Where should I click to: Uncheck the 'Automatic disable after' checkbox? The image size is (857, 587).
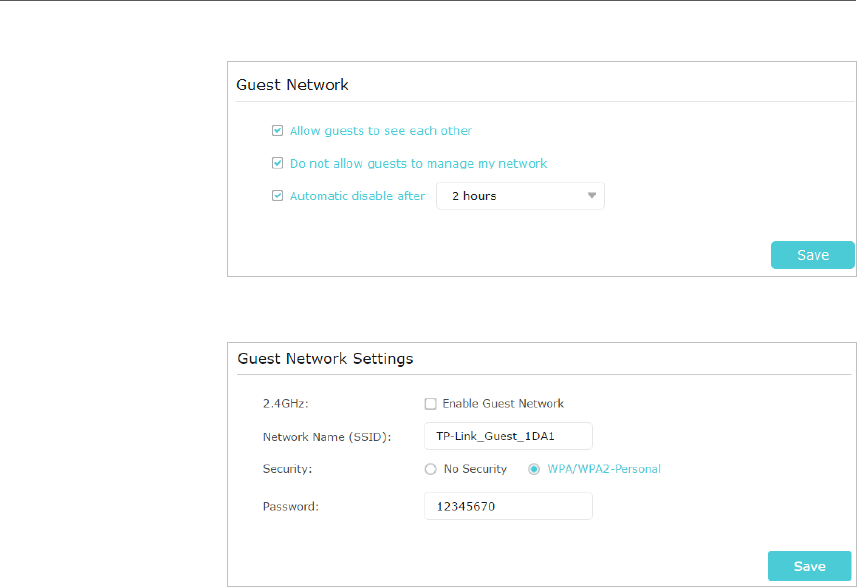(x=278, y=196)
